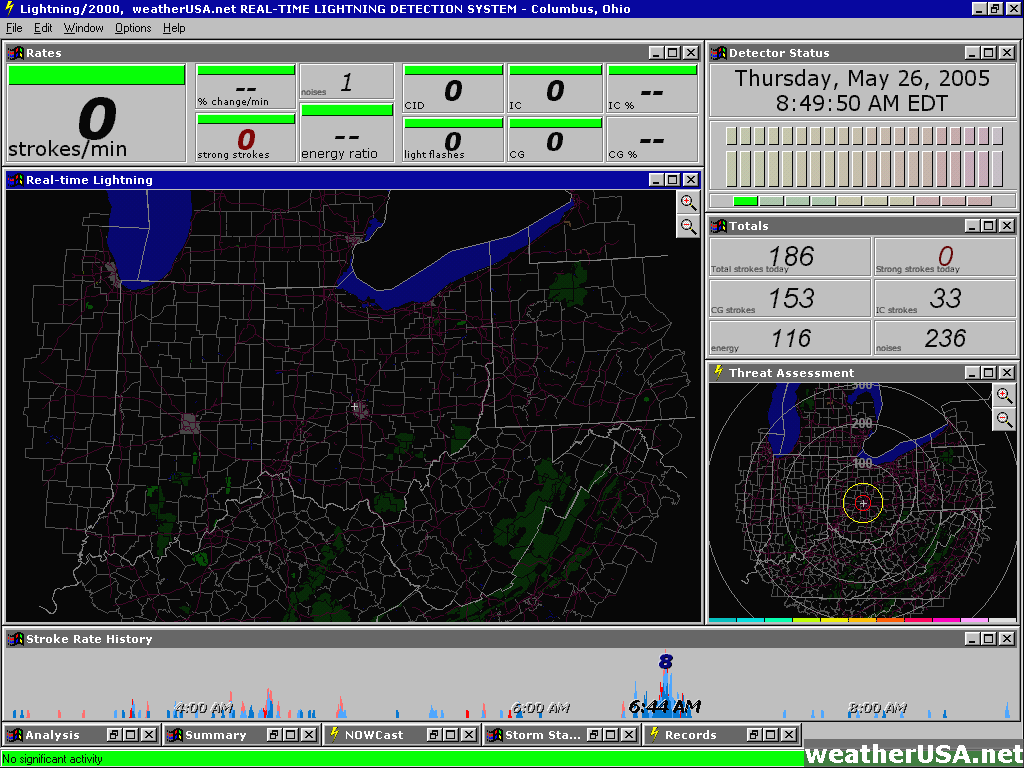Click the Stroke Rate History title icon
Screen dimensions: 1024x768
[15, 639]
